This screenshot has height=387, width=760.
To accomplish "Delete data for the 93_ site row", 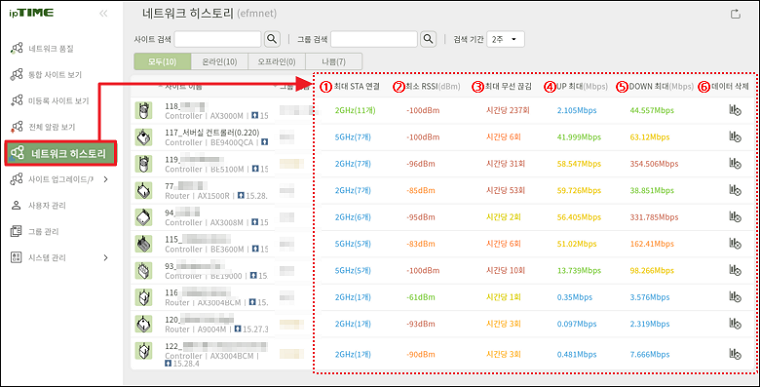I will point(735,271).
